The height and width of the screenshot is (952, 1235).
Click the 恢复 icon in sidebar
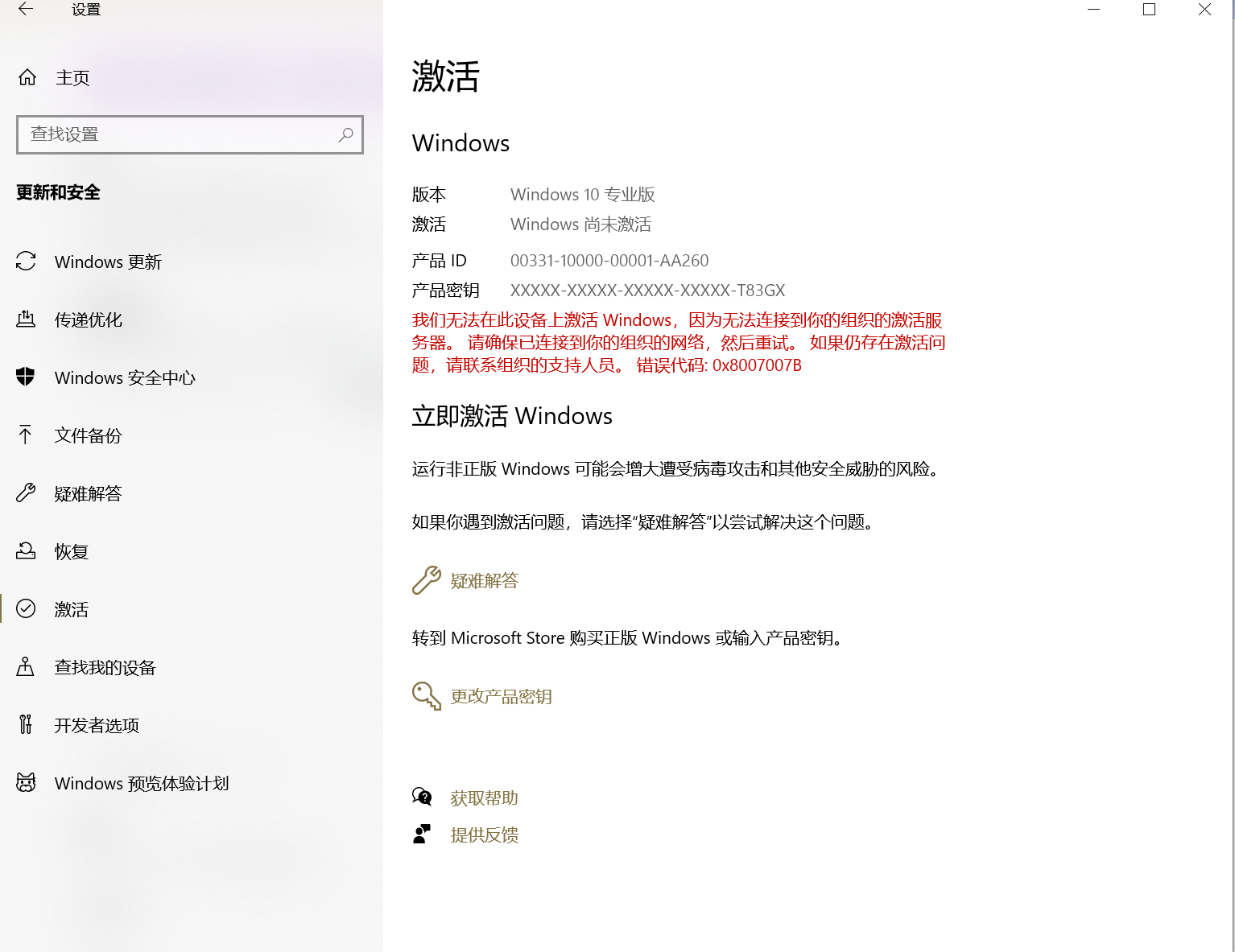tap(26, 551)
